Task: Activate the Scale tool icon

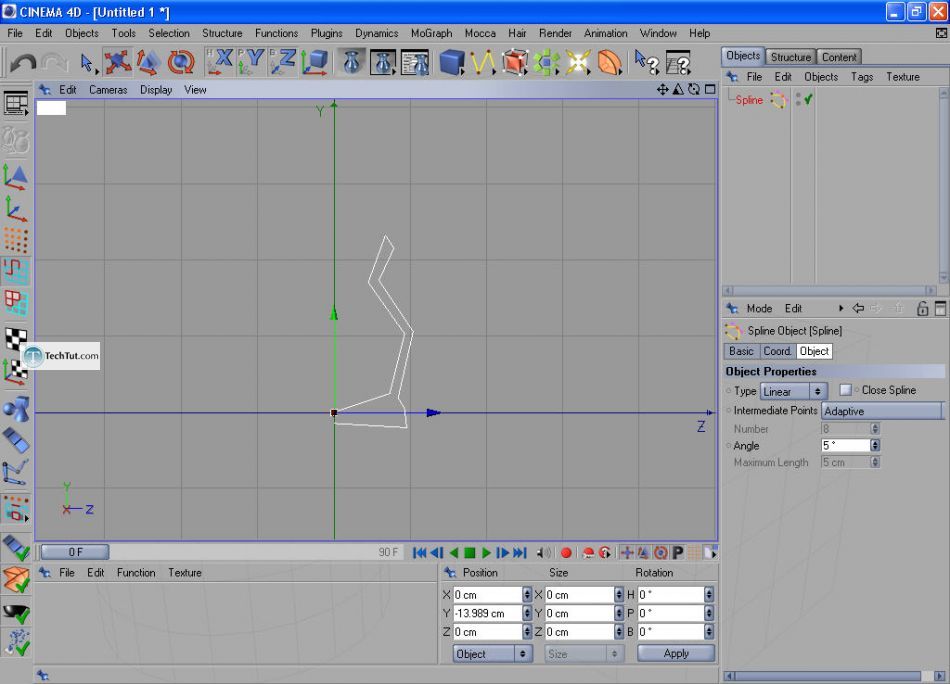Action: pos(148,62)
